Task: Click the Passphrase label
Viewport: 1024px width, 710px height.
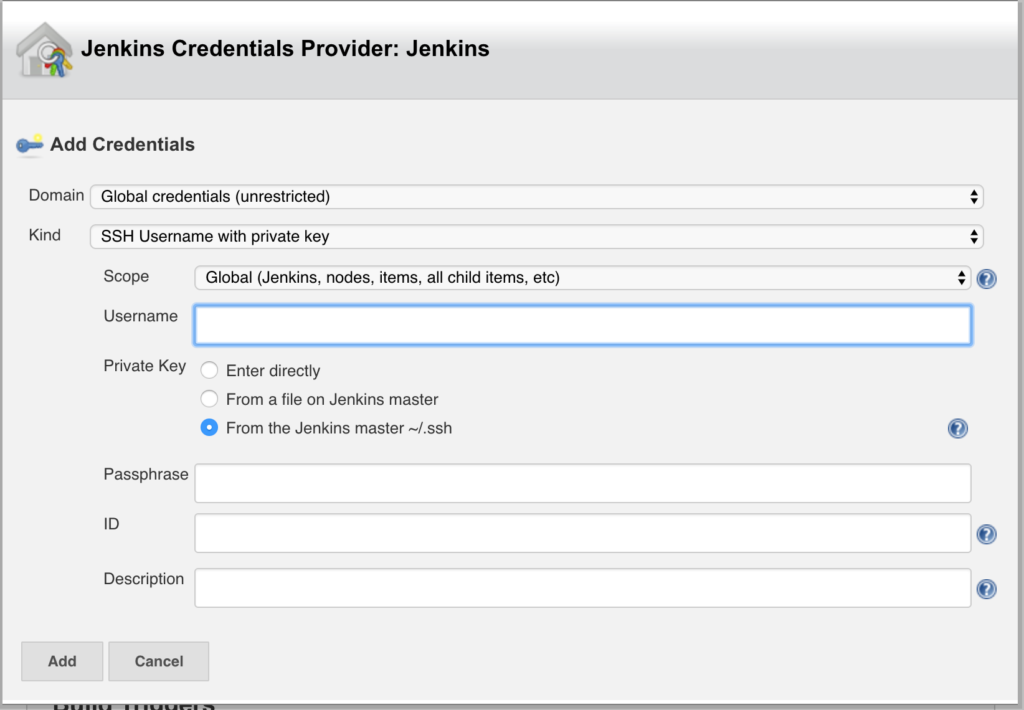Action: point(146,474)
